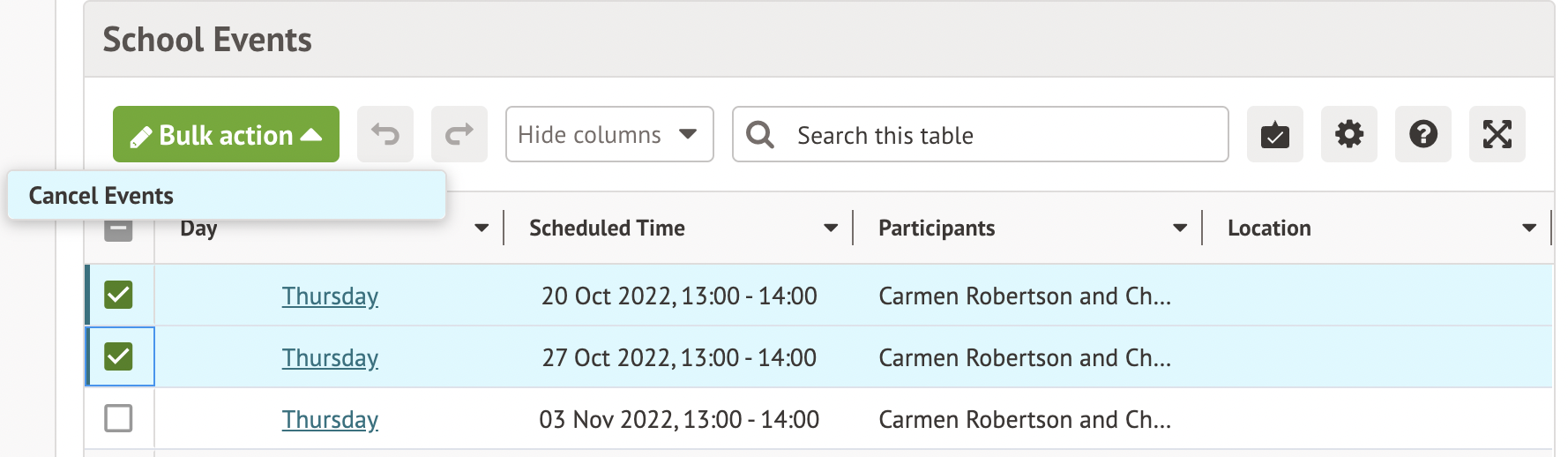Open the Hide columns dropdown
The image size is (1568, 457).
point(609,135)
